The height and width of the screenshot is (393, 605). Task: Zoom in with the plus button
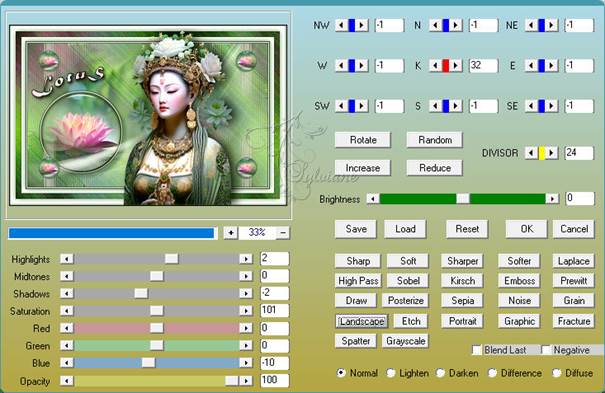(x=231, y=233)
